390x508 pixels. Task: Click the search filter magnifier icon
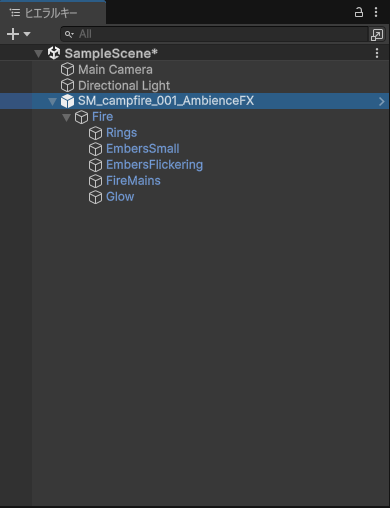point(69,34)
